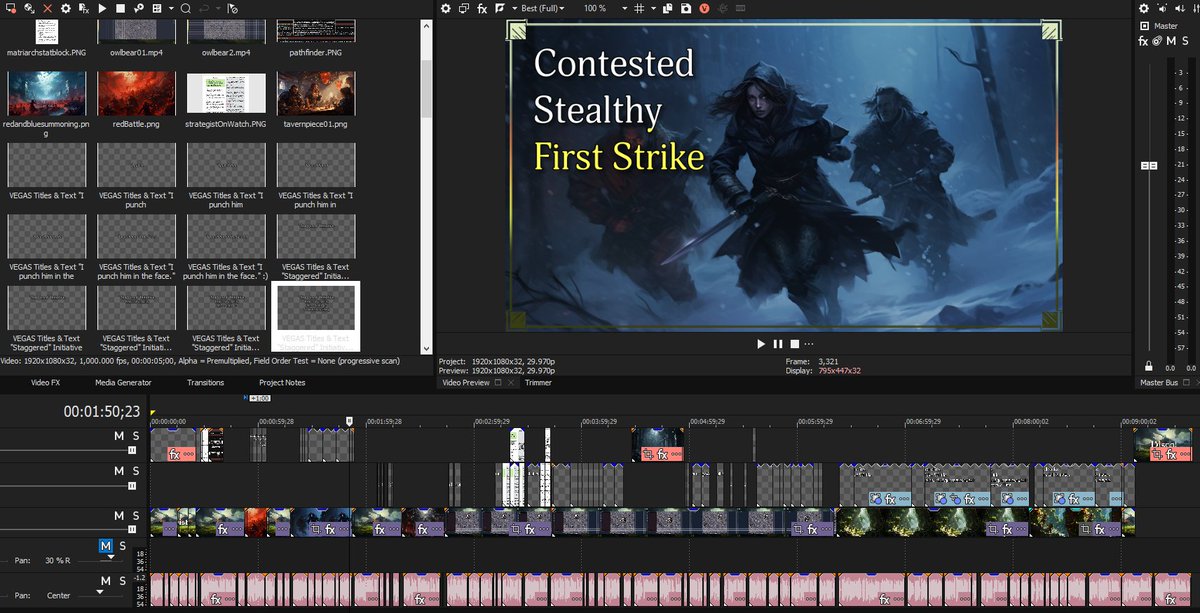The width and height of the screenshot is (1200, 613).
Task: Open Video Preview properties gear icon
Action: click(x=446, y=8)
